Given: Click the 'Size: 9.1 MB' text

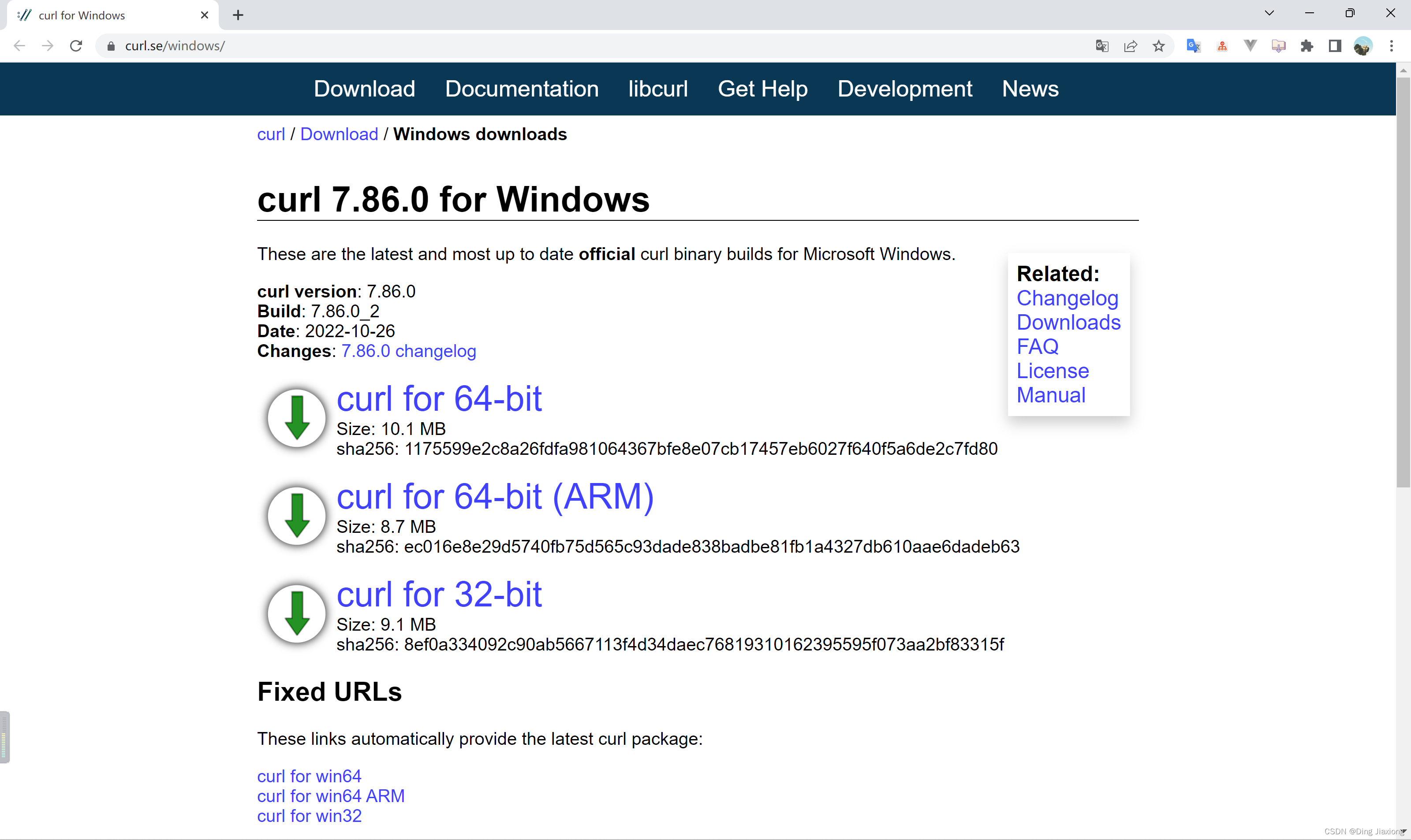Looking at the screenshot, I should pyautogui.click(x=386, y=625).
